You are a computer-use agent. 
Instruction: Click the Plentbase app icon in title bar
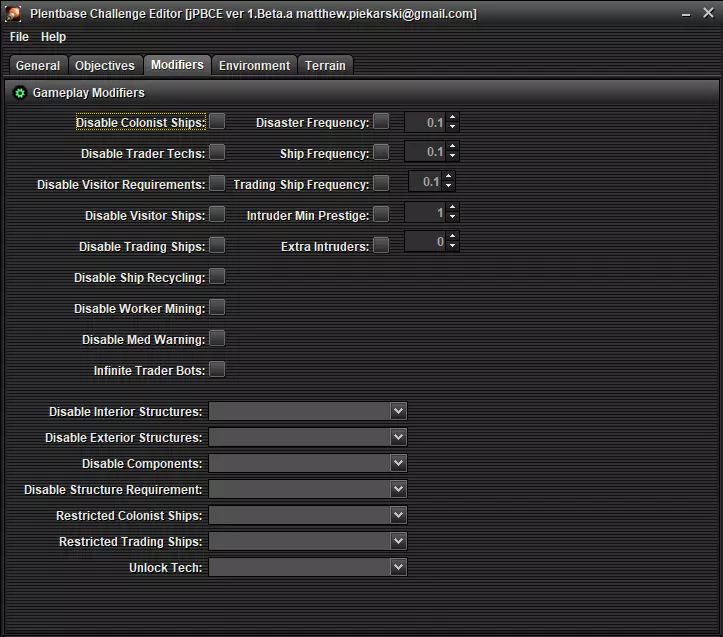coord(13,13)
